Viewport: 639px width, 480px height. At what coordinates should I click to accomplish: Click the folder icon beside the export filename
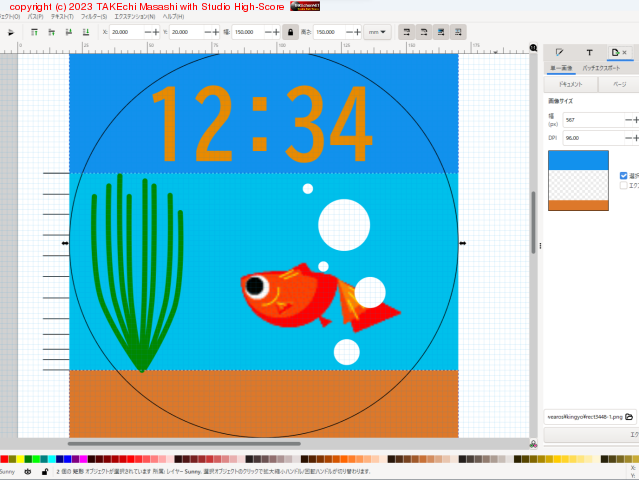(x=629, y=416)
